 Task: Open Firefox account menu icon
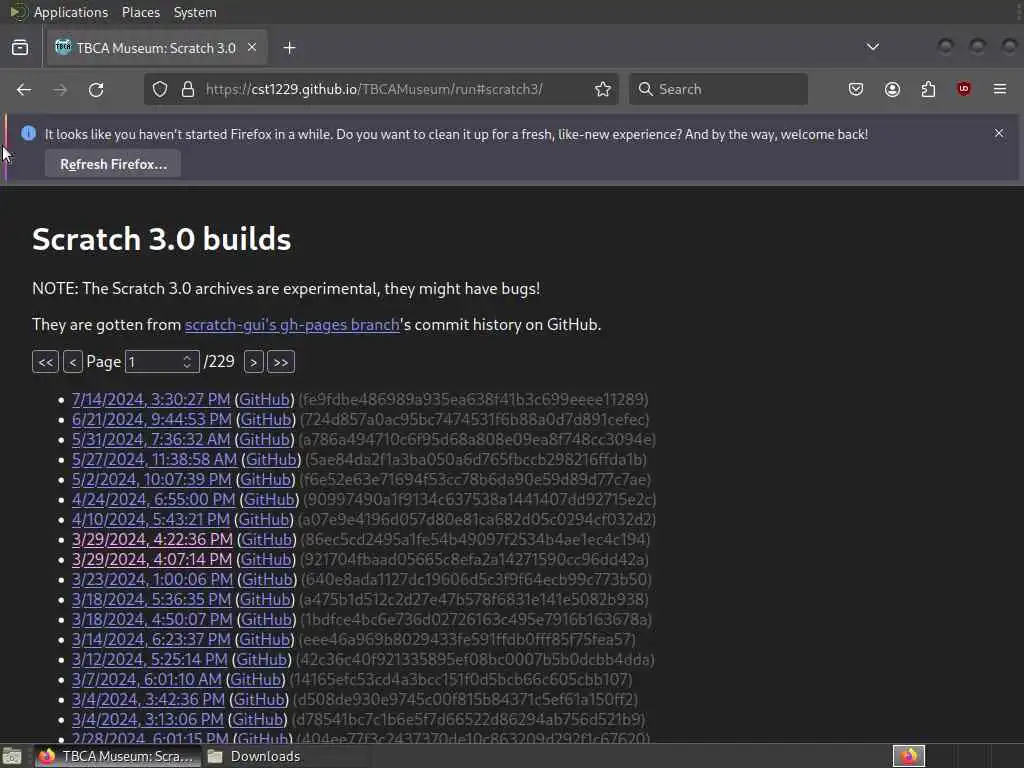tap(892, 89)
